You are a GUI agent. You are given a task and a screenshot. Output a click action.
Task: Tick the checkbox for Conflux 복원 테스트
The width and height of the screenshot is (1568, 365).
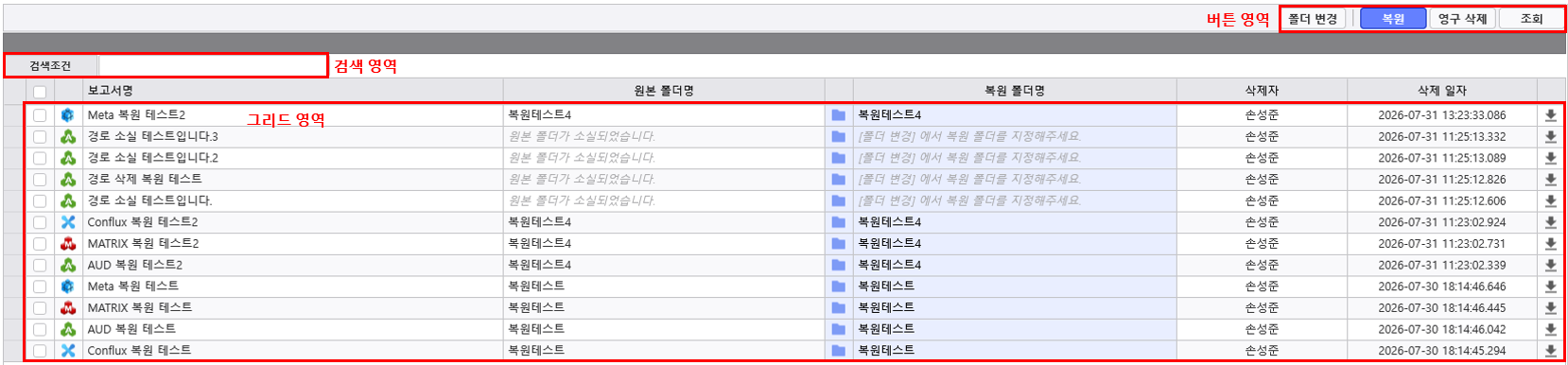pos(40,351)
